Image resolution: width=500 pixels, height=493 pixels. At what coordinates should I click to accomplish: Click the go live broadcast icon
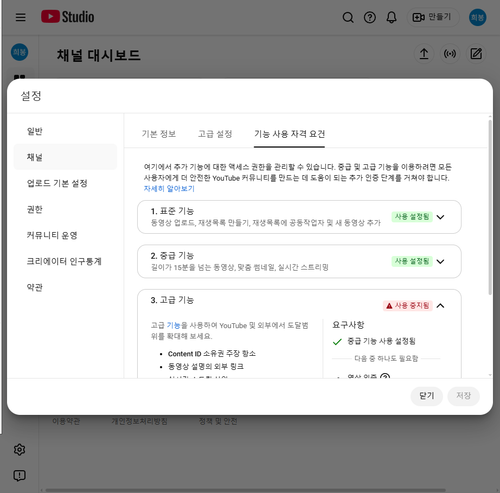pyautogui.click(x=450, y=54)
